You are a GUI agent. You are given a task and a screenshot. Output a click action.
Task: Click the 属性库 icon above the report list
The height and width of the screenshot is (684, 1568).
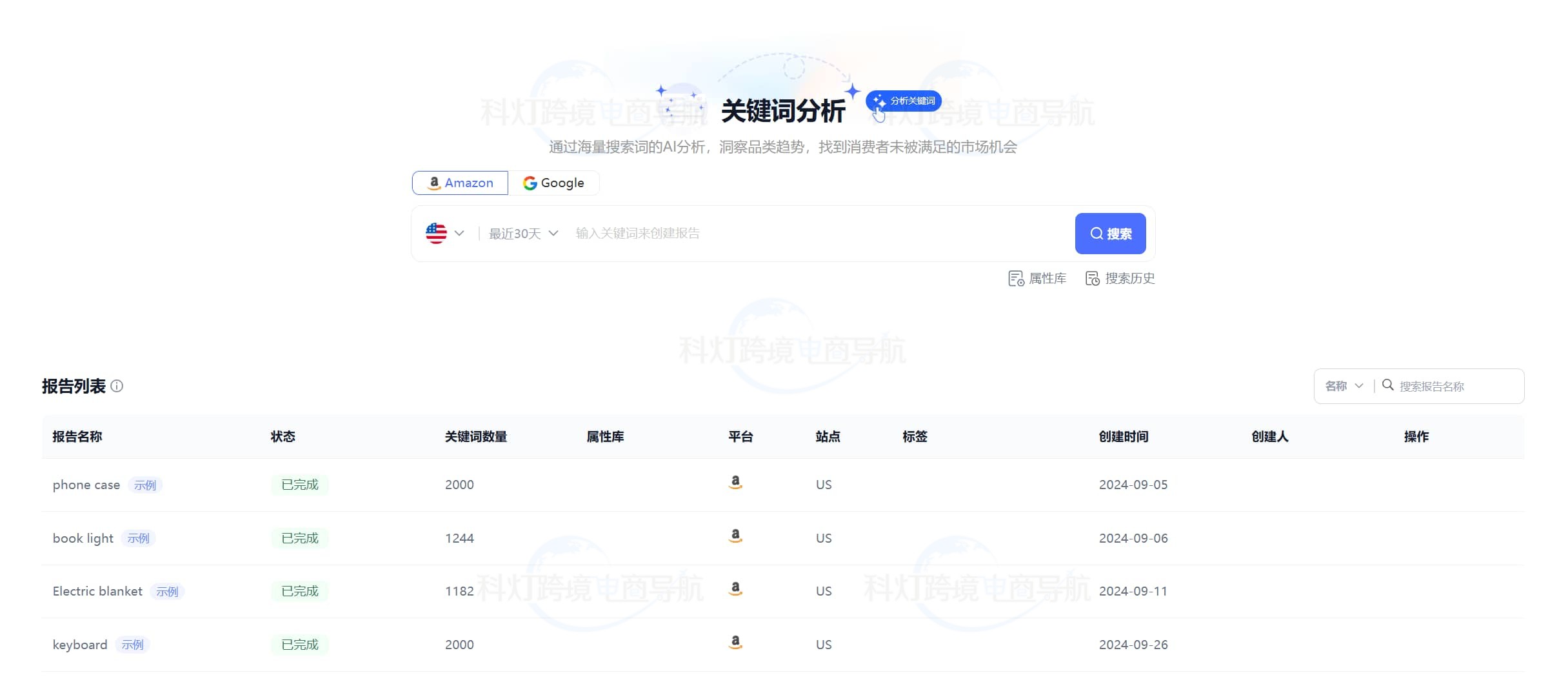(1017, 278)
